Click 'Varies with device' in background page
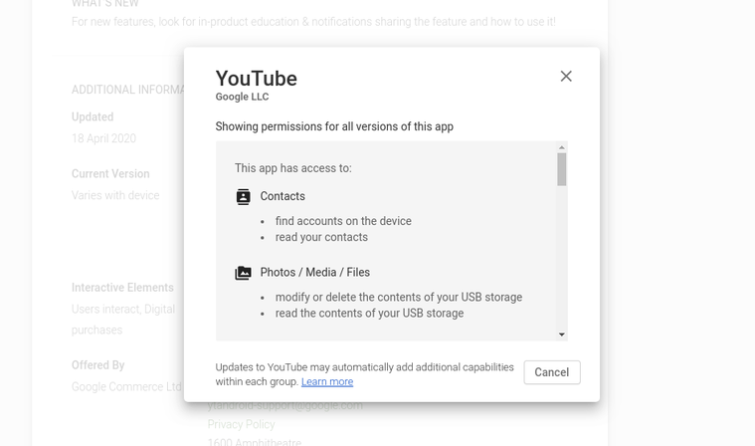 [x=115, y=196]
